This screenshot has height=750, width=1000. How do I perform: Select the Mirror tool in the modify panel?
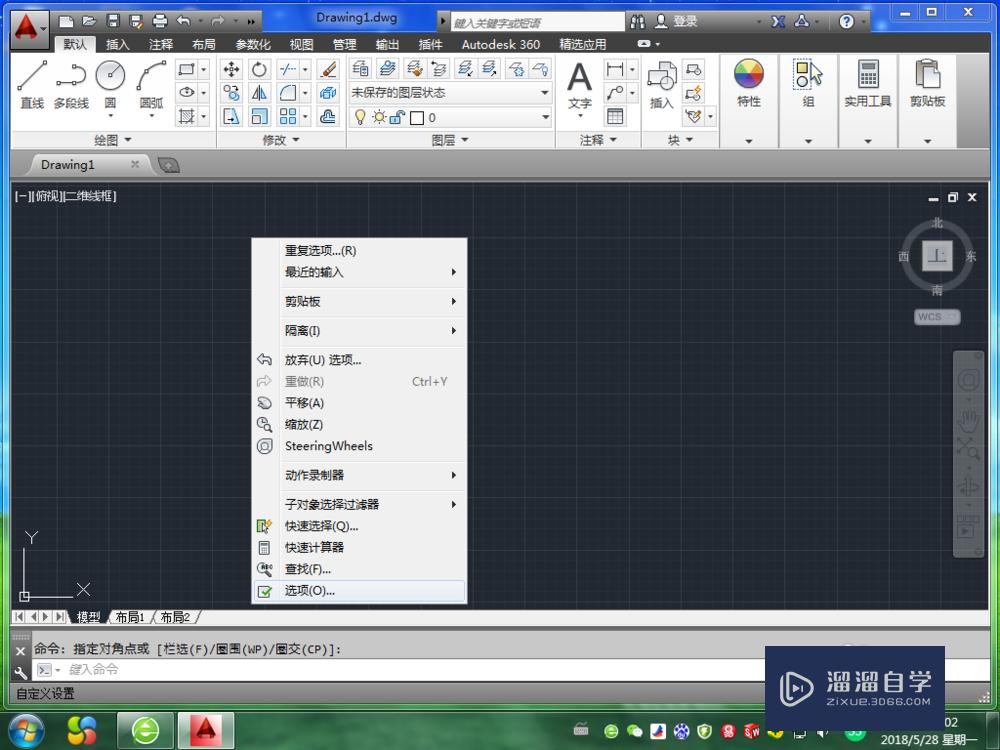[259, 92]
